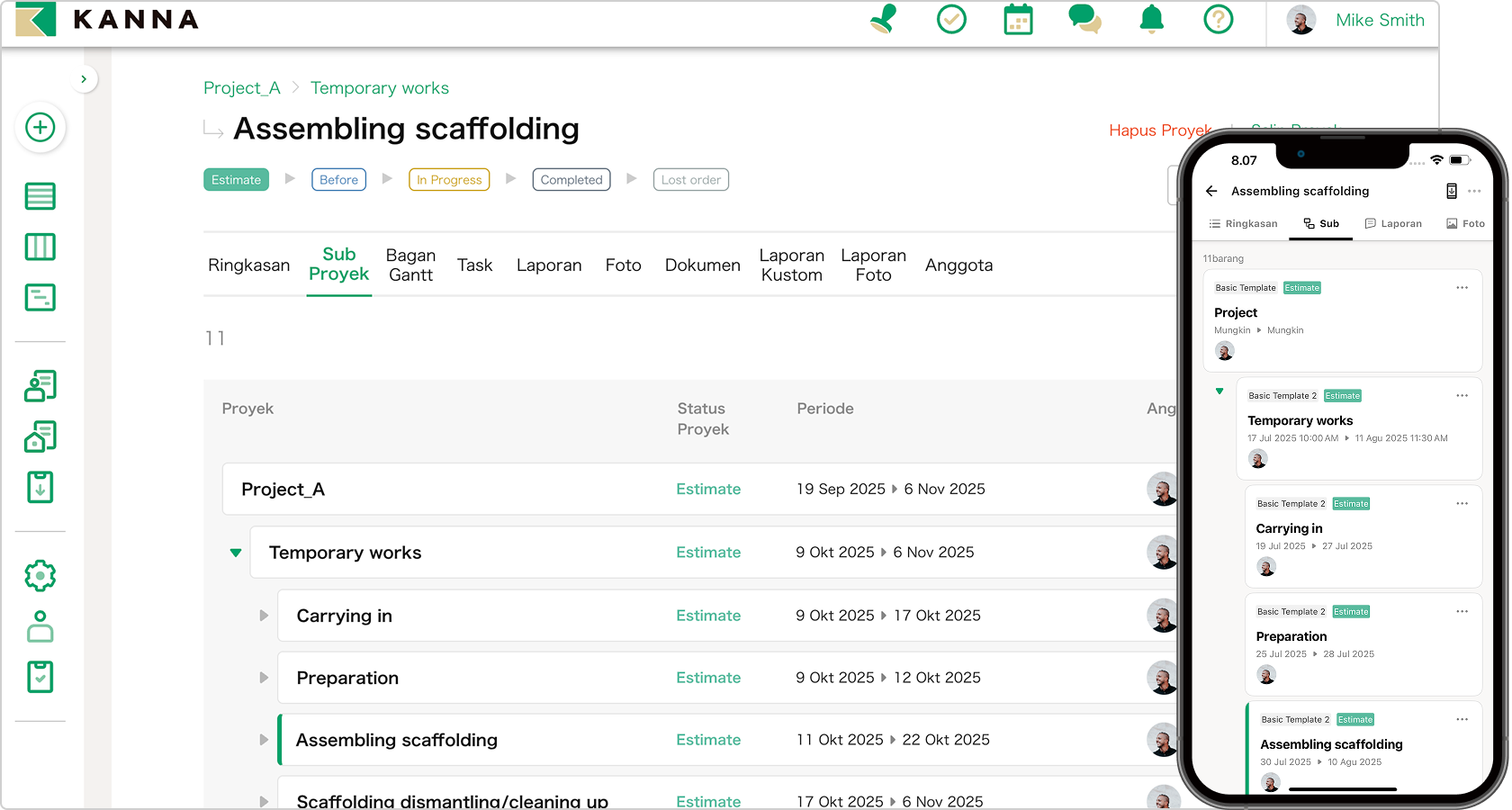
Task: Open the Preparation project row
Action: [347, 678]
